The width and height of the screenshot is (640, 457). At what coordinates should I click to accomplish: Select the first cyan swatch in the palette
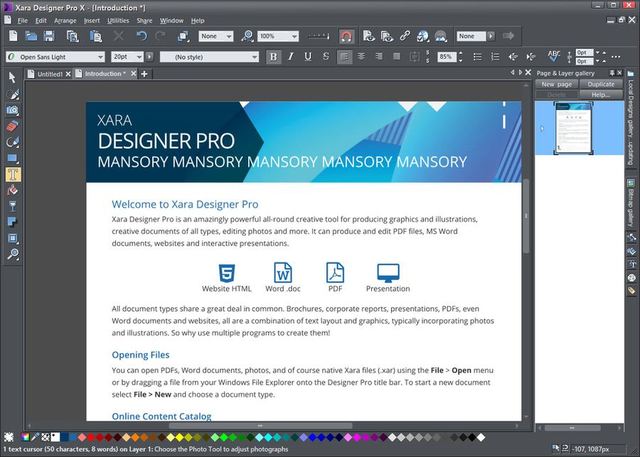pyautogui.click(x=259, y=437)
